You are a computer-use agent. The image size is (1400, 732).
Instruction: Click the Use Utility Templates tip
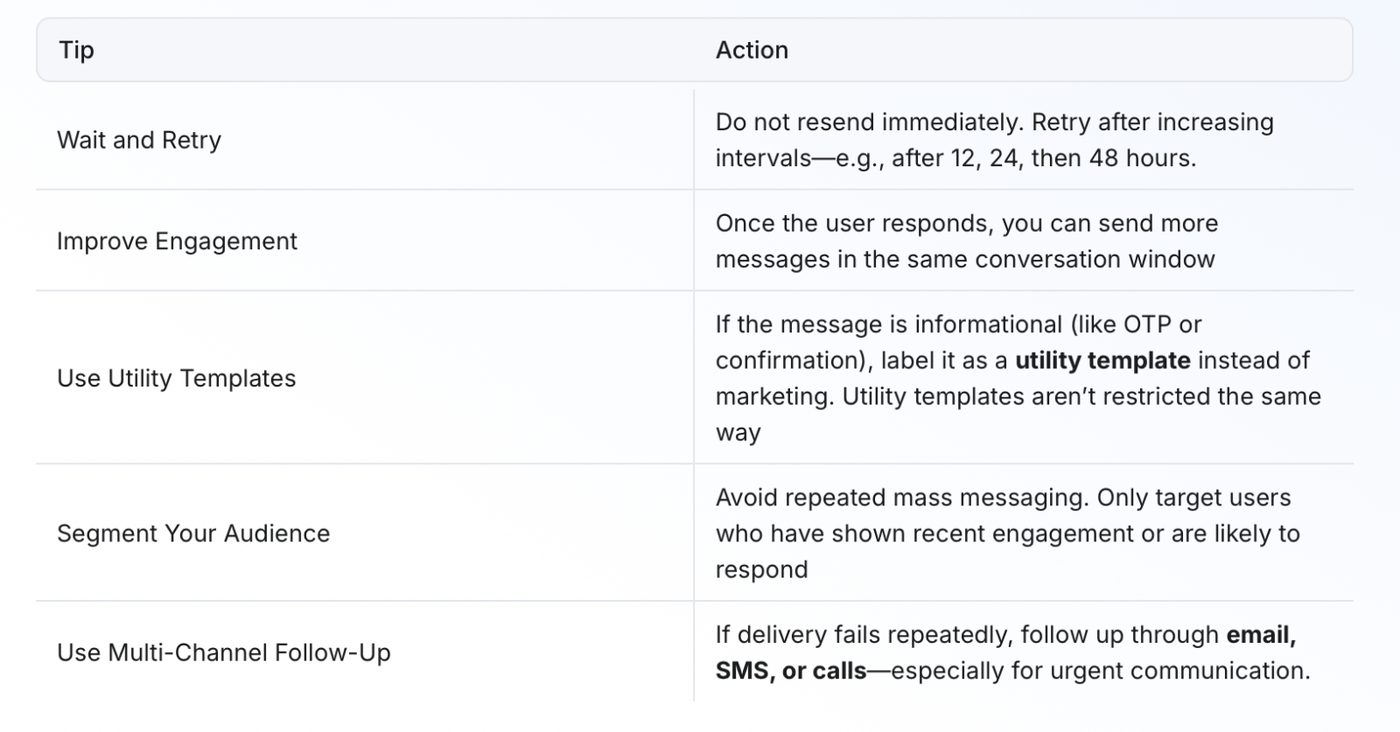176,378
